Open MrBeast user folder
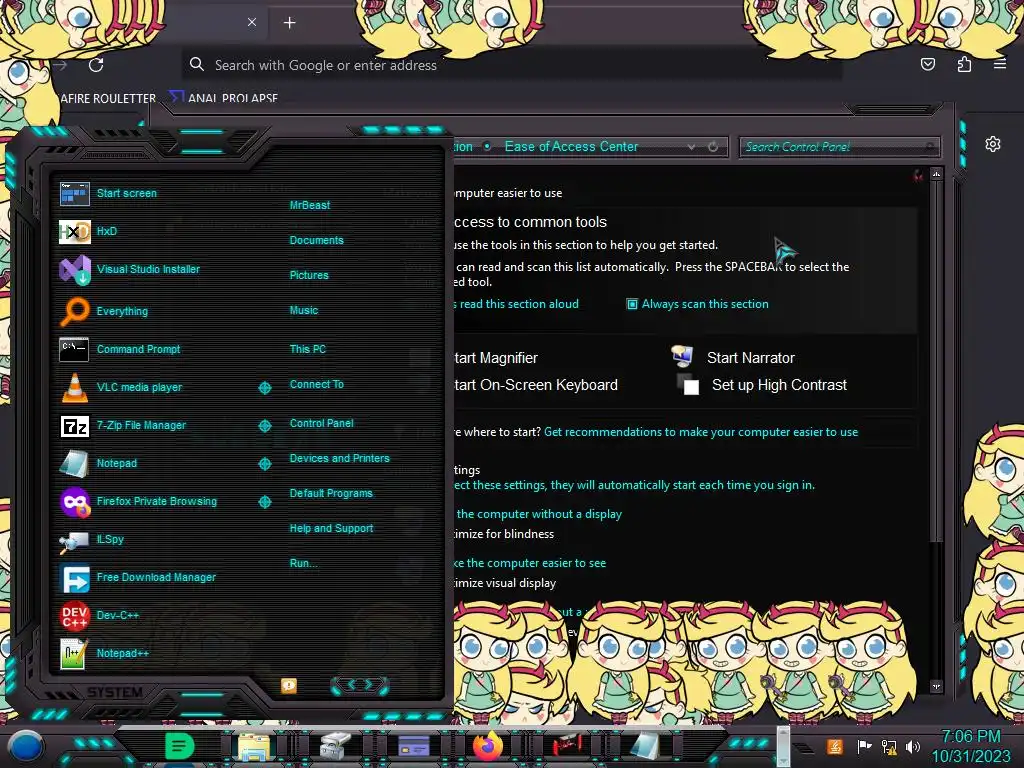 pos(310,205)
